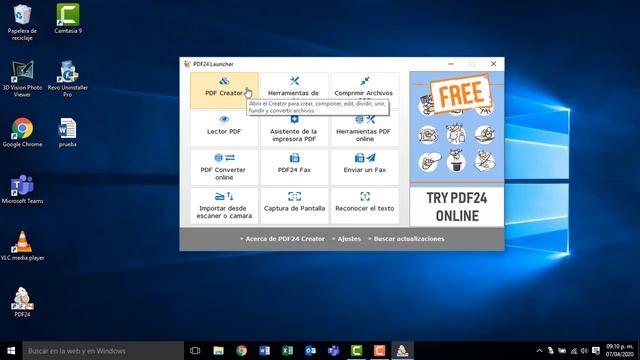Open Reconocer el texto tile

(365, 206)
